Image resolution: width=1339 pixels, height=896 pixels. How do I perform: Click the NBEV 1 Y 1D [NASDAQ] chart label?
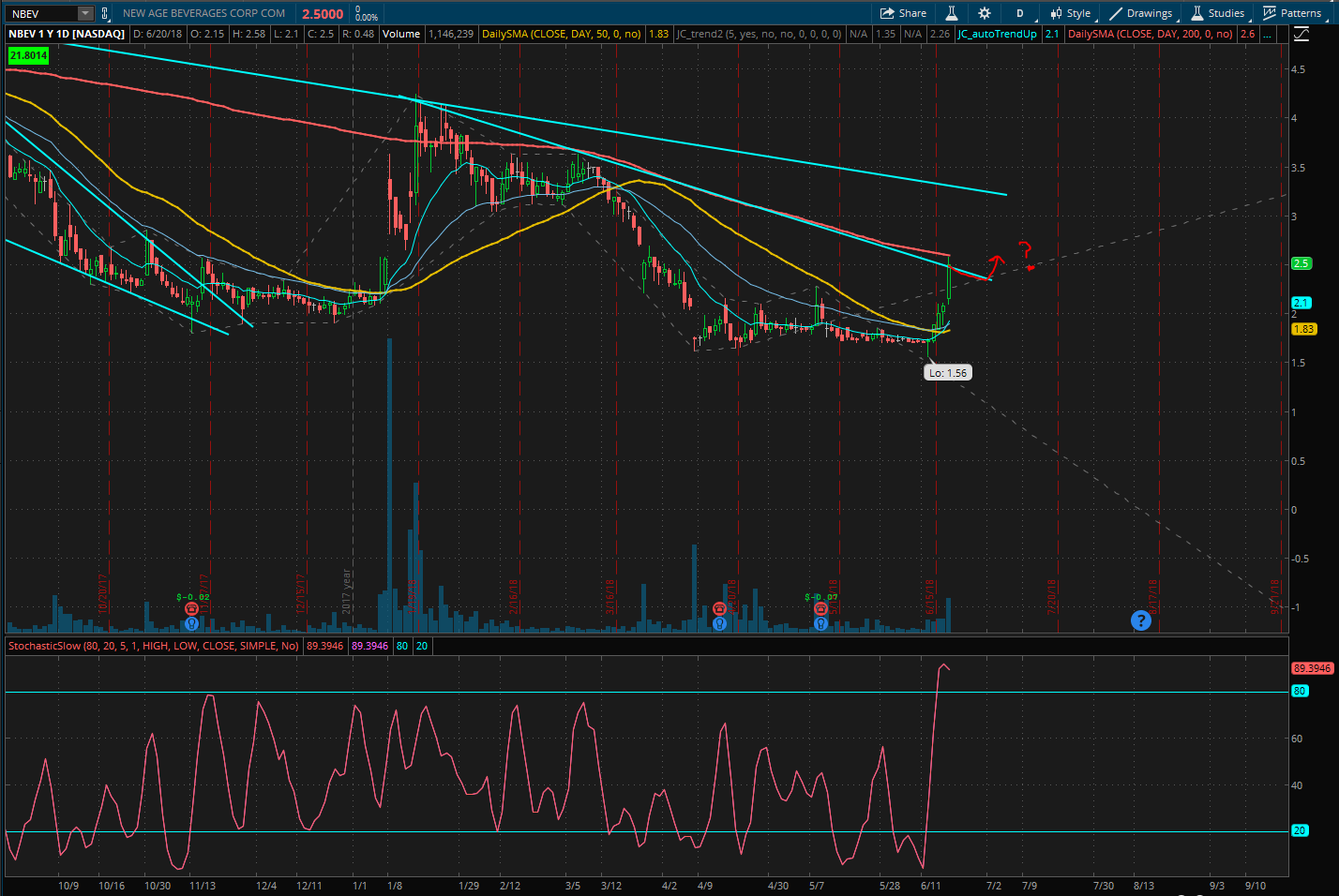tap(67, 34)
